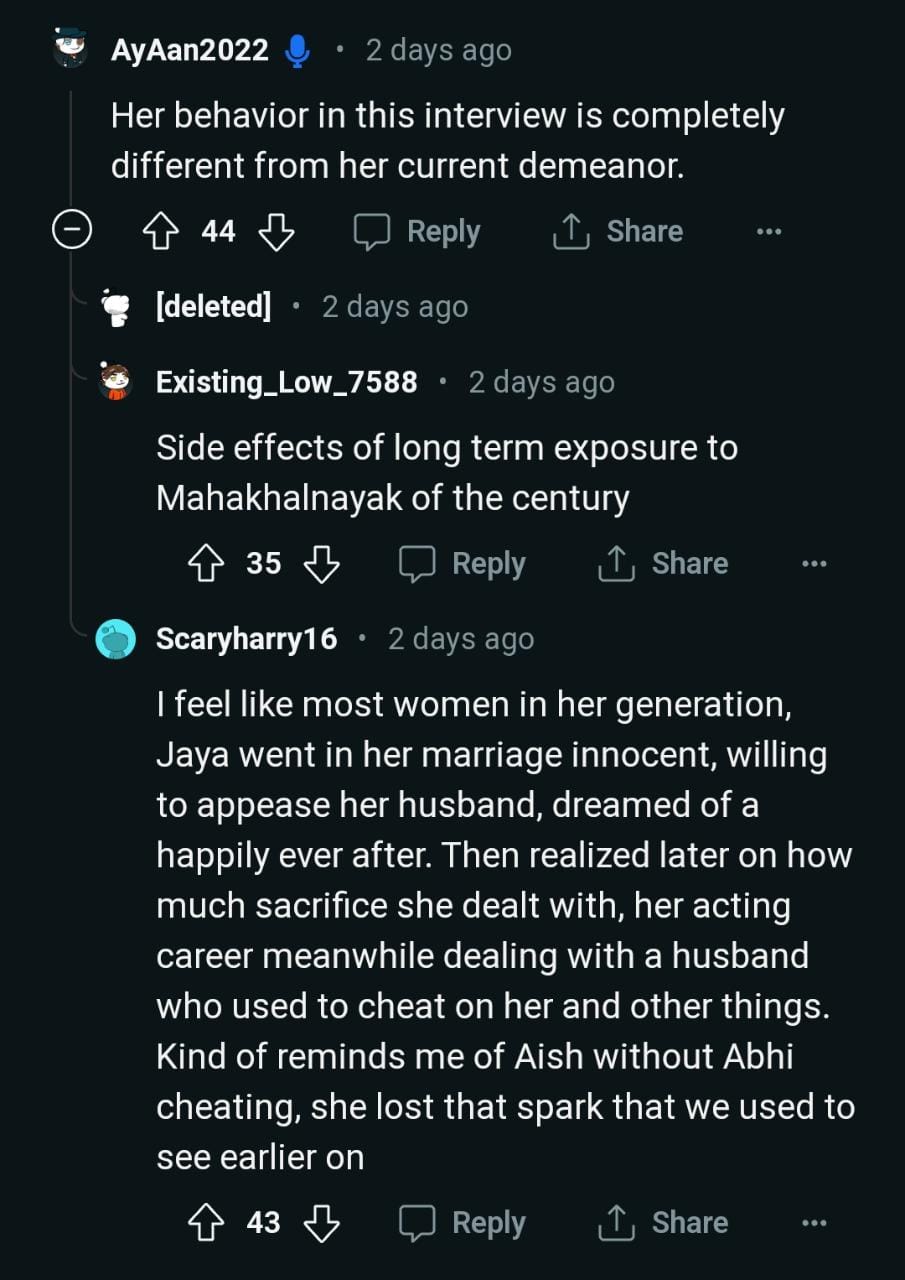Share Scaryharry16's comment
The image size is (905, 1280).
663,1223
